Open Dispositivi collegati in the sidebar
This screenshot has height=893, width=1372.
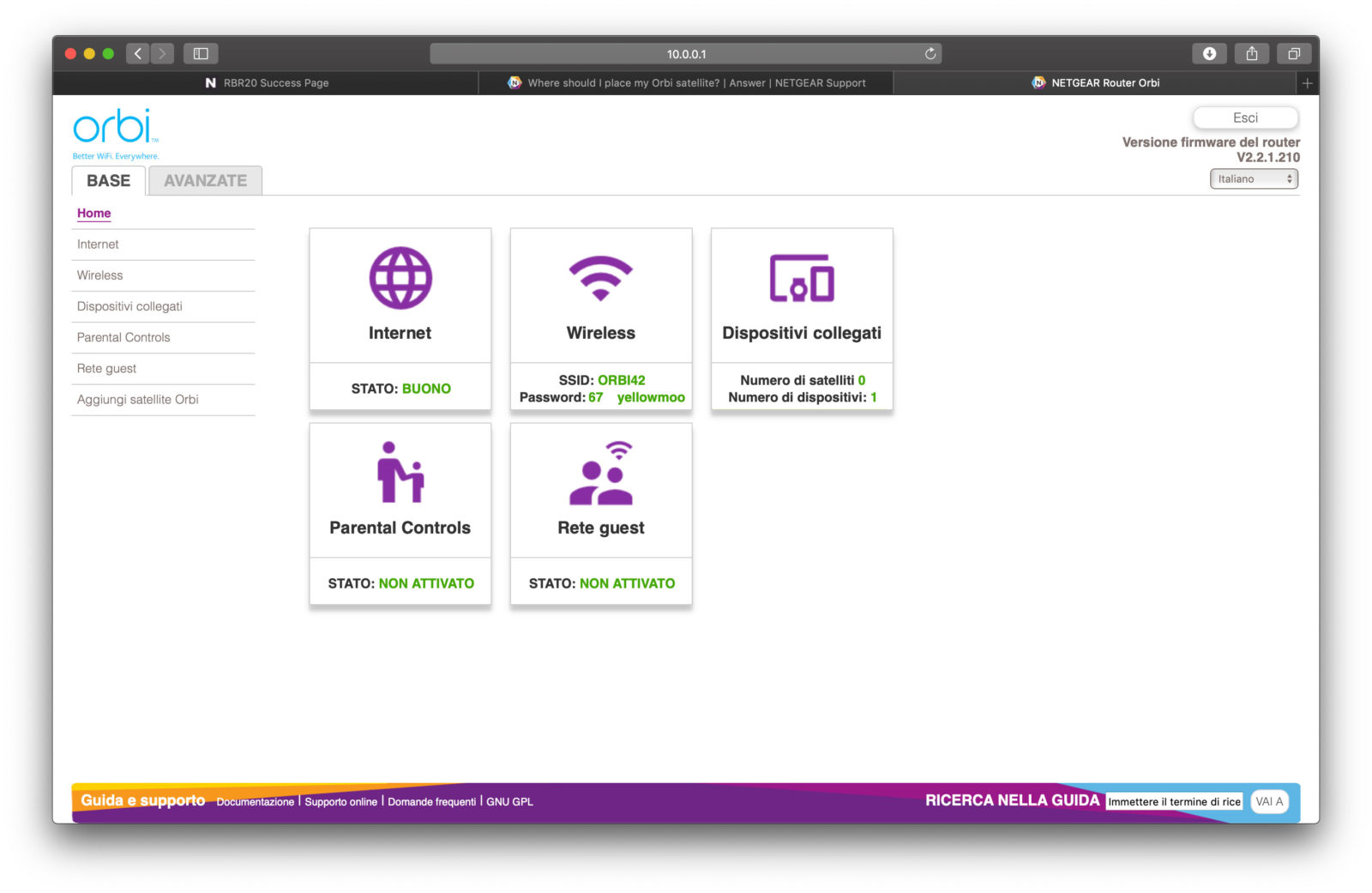click(x=129, y=306)
